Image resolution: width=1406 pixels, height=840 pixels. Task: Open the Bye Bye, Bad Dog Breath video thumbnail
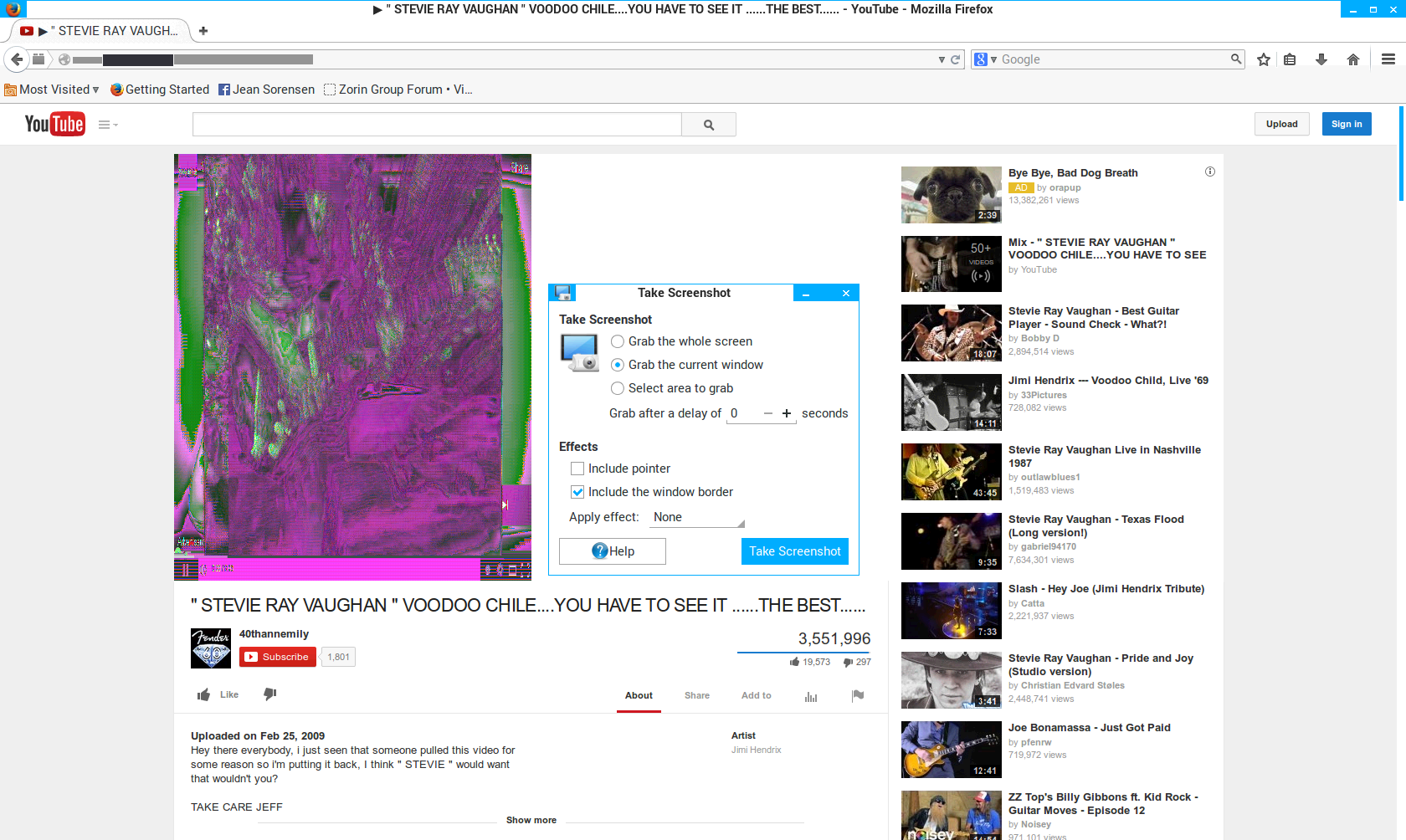pyautogui.click(x=952, y=195)
